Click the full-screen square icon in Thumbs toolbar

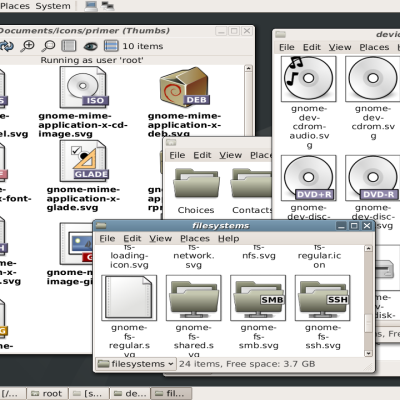tap(69, 46)
